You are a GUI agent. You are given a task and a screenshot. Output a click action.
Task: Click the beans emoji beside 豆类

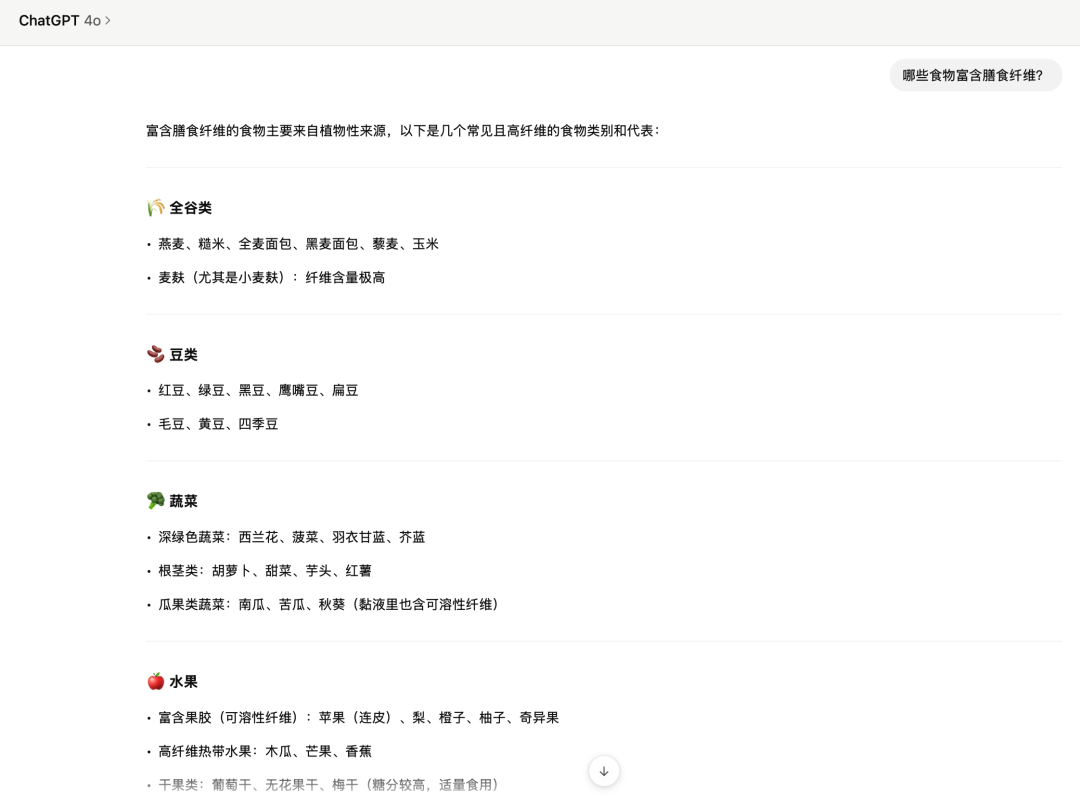click(x=155, y=354)
